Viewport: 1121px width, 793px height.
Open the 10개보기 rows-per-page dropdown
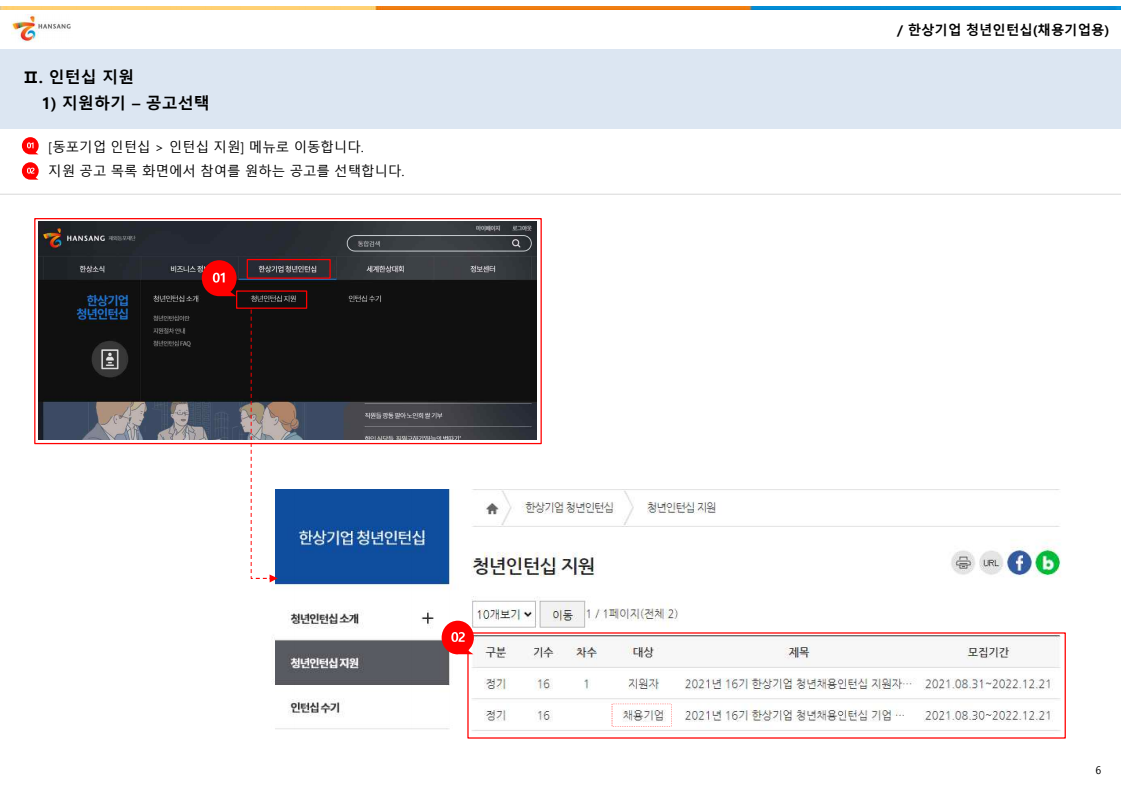point(504,614)
